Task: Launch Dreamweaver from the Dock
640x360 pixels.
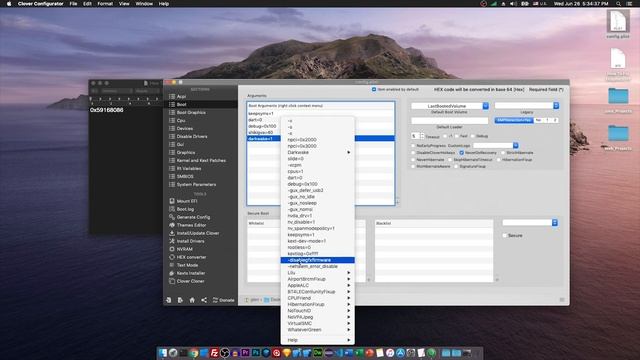Action: tap(317, 353)
